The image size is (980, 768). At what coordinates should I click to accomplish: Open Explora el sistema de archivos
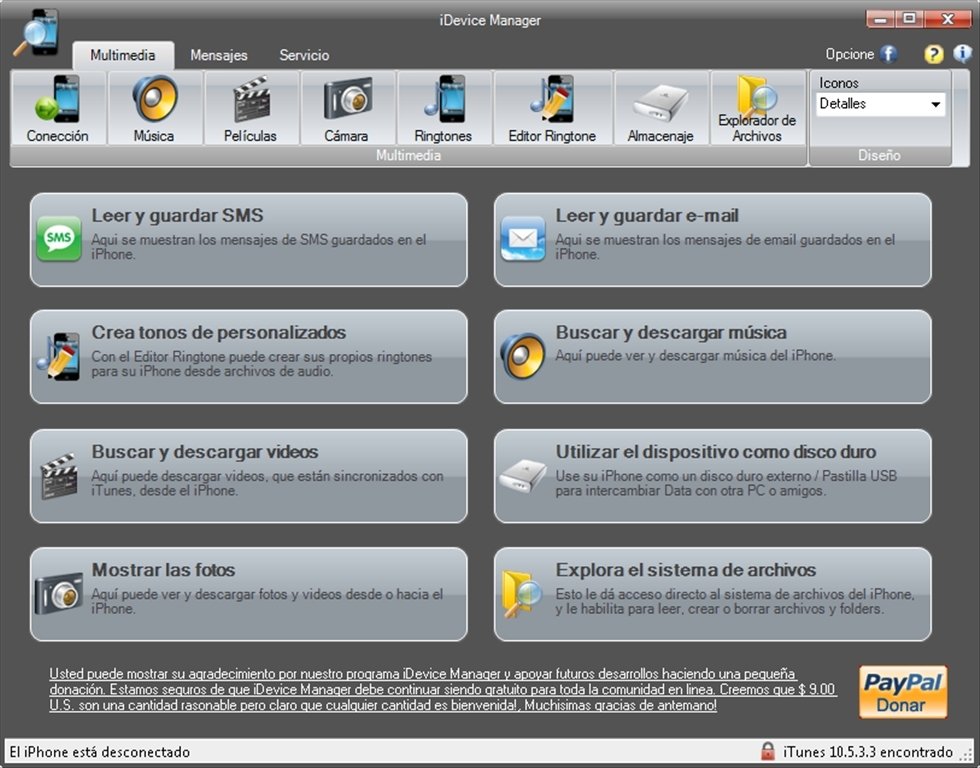pyautogui.click(x=712, y=594)
